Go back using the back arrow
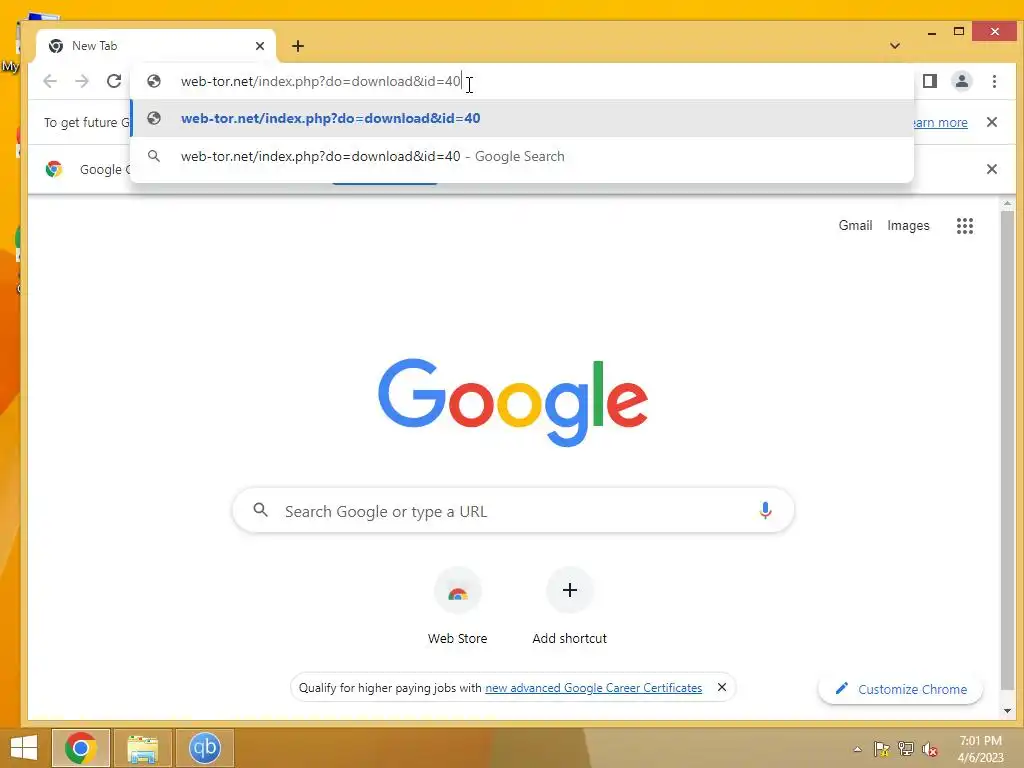Viewport: 1024px width, 768px height. [x=50, y=81]
